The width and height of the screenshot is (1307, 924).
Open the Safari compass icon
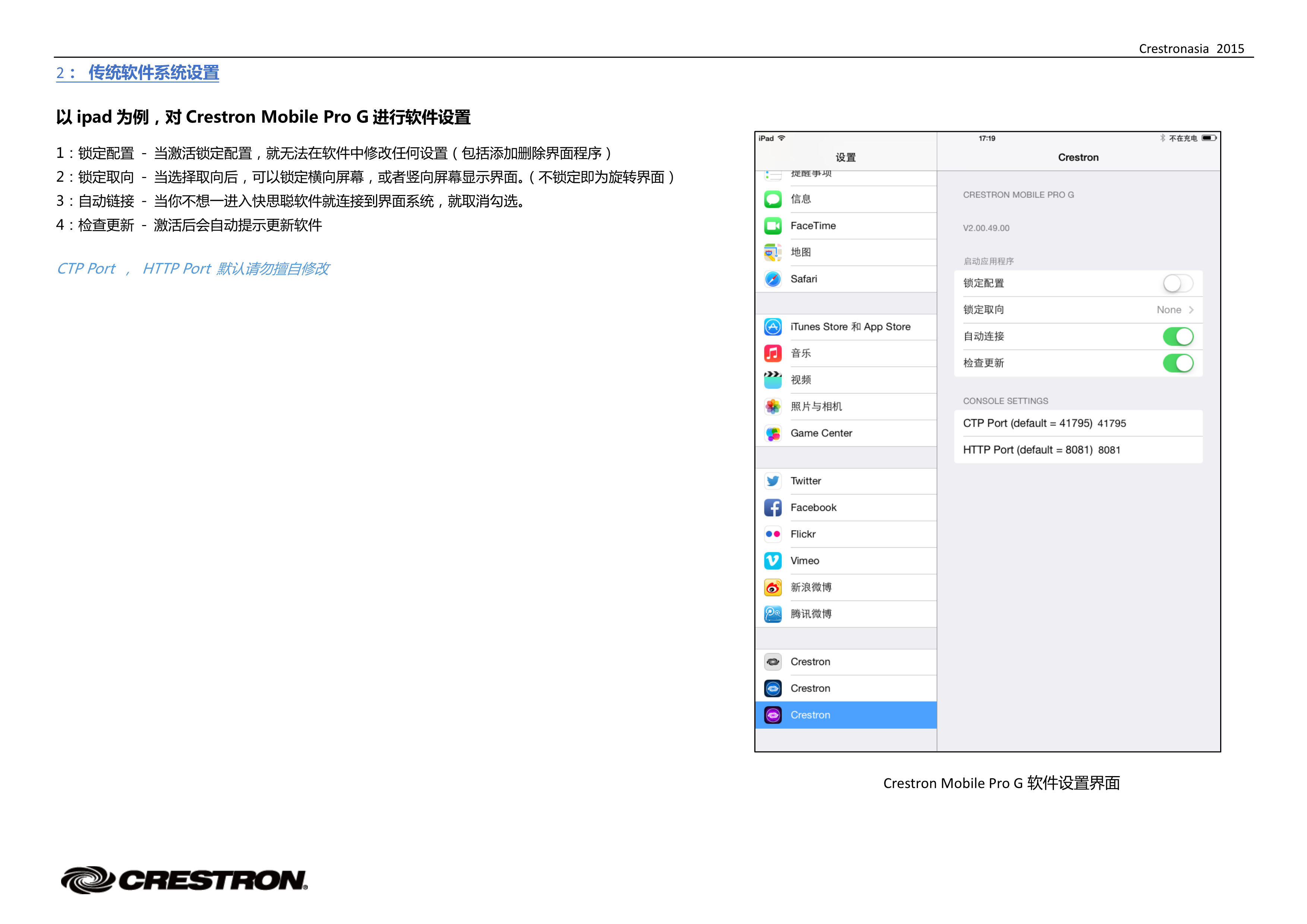pos(773,279)
